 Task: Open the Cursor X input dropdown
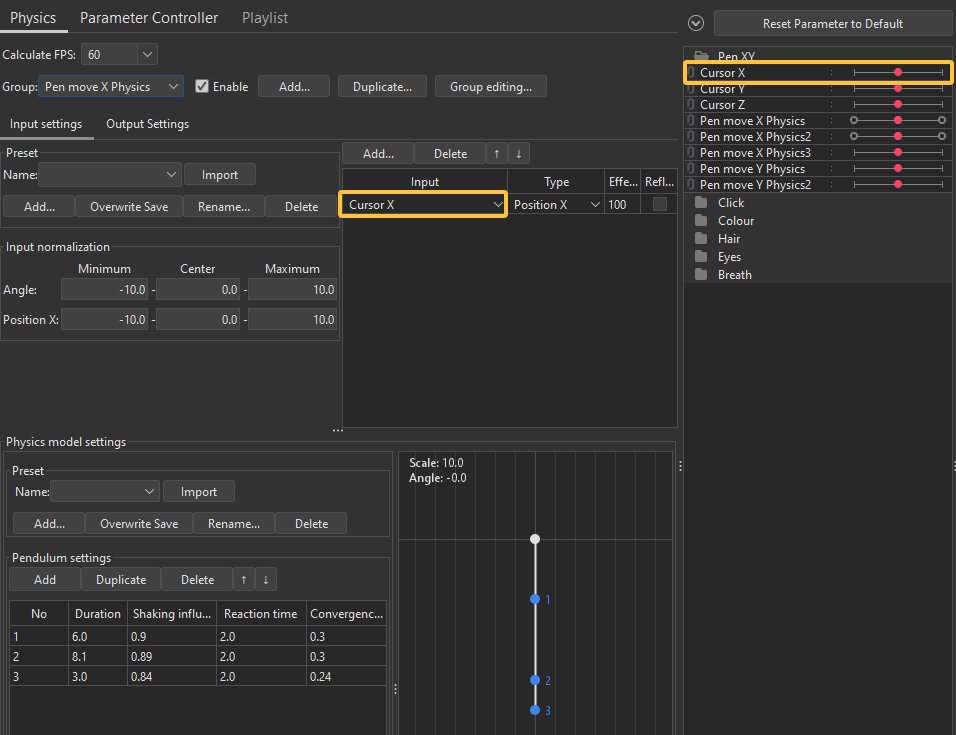tap(424, 205)
